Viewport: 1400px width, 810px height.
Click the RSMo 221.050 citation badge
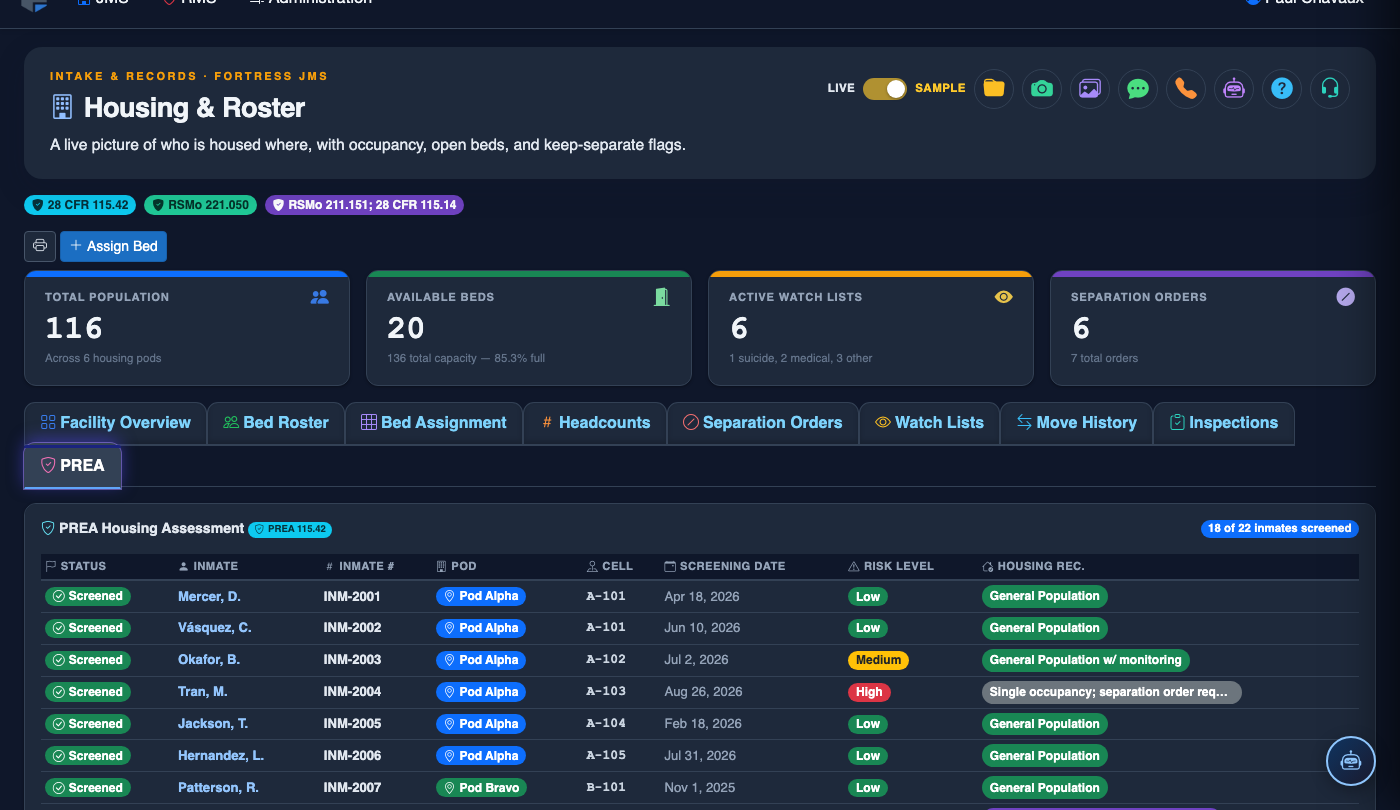point(200,205)
